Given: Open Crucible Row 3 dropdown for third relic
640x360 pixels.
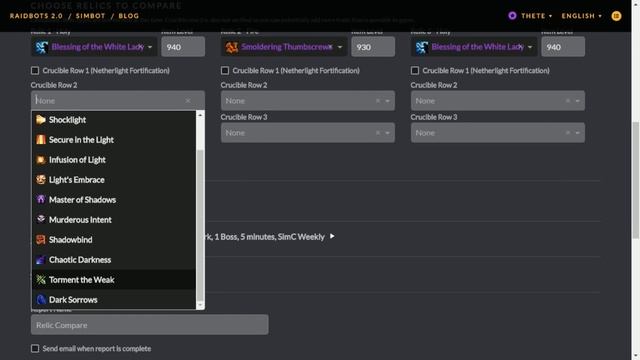Looking at the screenshot, I should pos(578,133).
